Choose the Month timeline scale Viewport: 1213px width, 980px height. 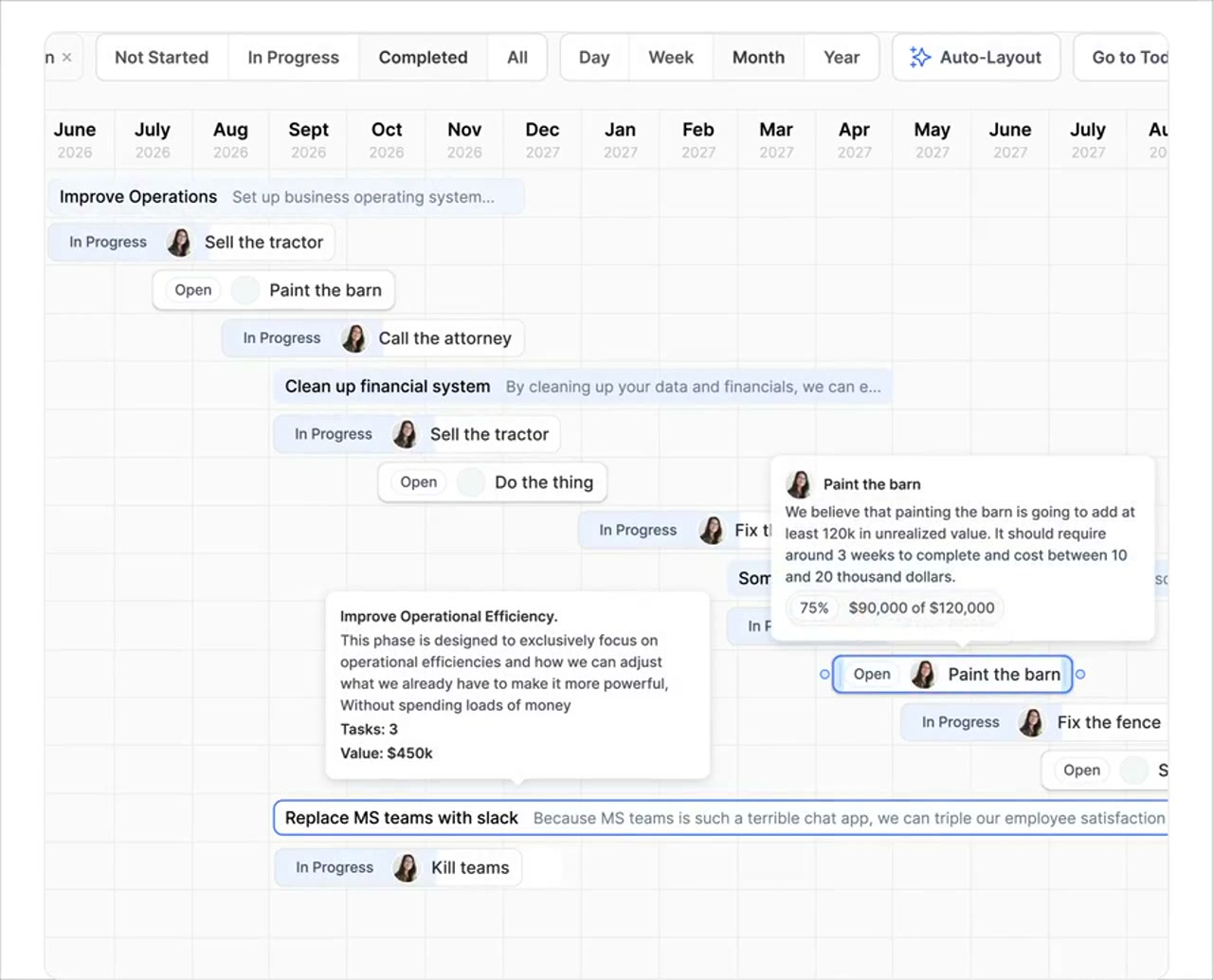click(758, 58)
